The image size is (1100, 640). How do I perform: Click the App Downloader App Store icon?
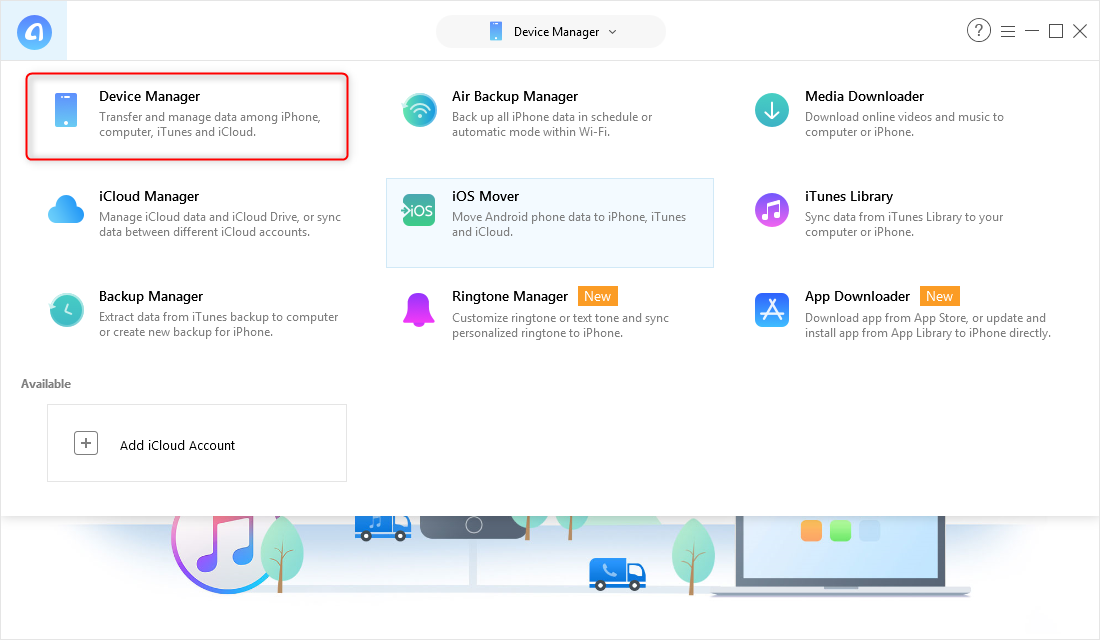coord(772,310)
